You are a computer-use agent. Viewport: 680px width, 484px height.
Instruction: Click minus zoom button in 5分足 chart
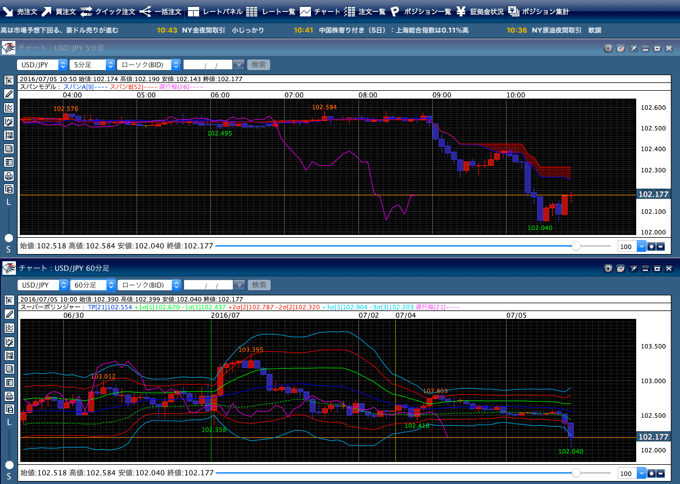[660, 246]
